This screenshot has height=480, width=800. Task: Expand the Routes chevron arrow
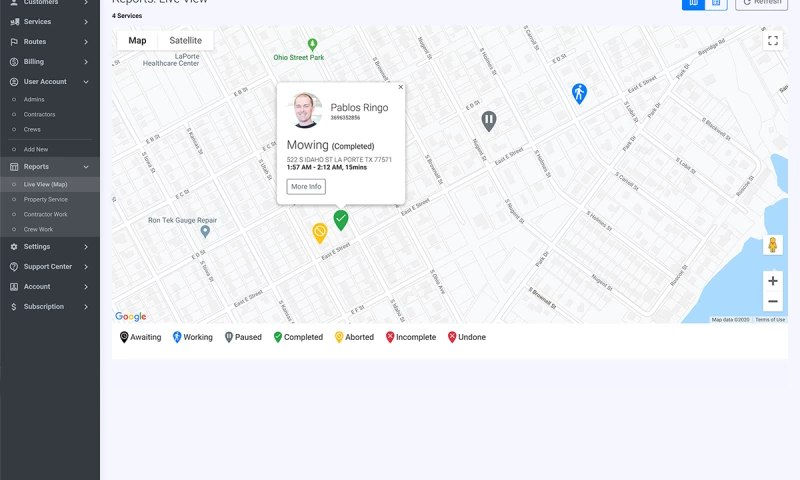point(86,42)
